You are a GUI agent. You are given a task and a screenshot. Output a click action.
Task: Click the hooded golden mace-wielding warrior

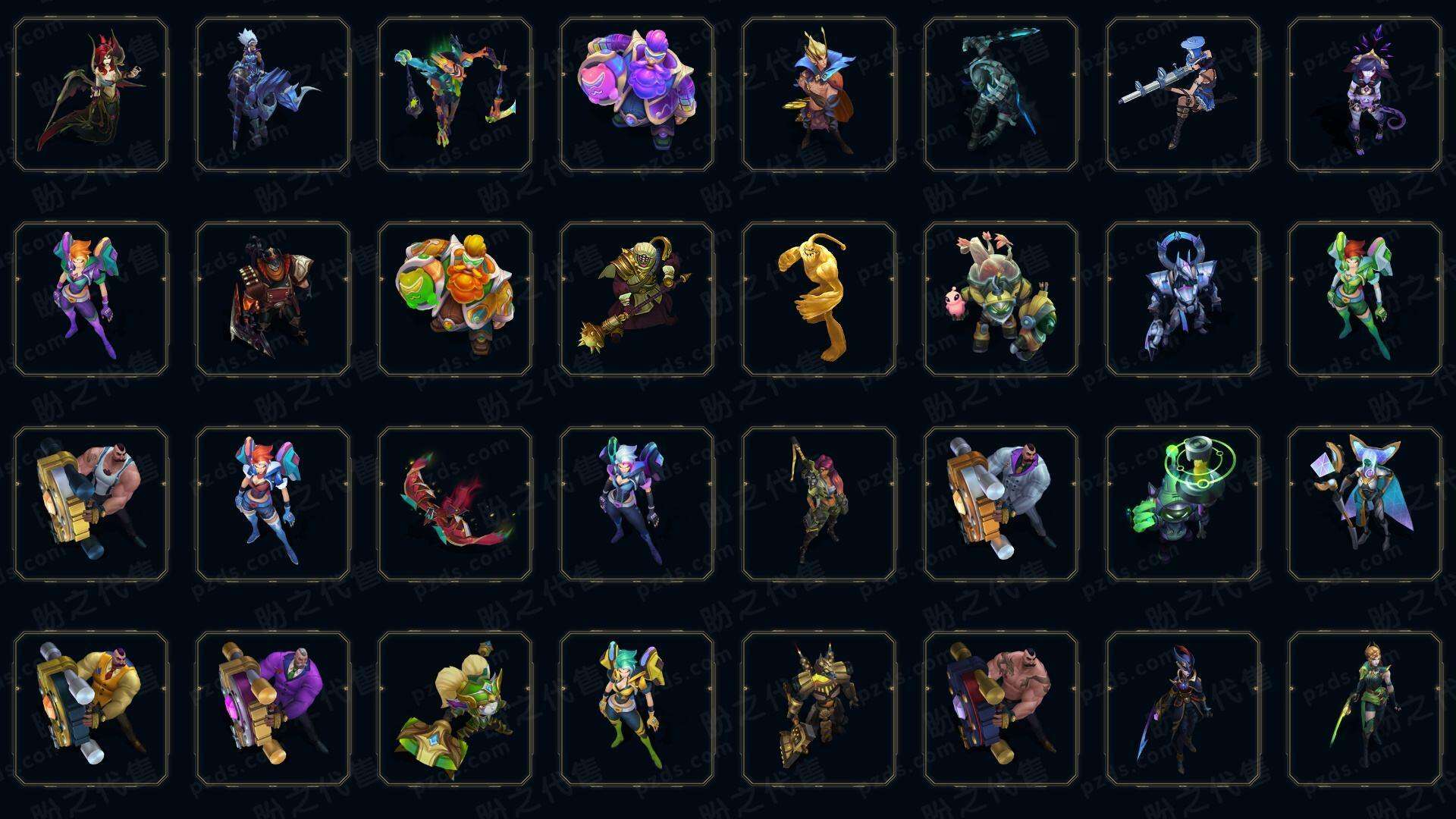pyautogui.click(x=637, y=299)
